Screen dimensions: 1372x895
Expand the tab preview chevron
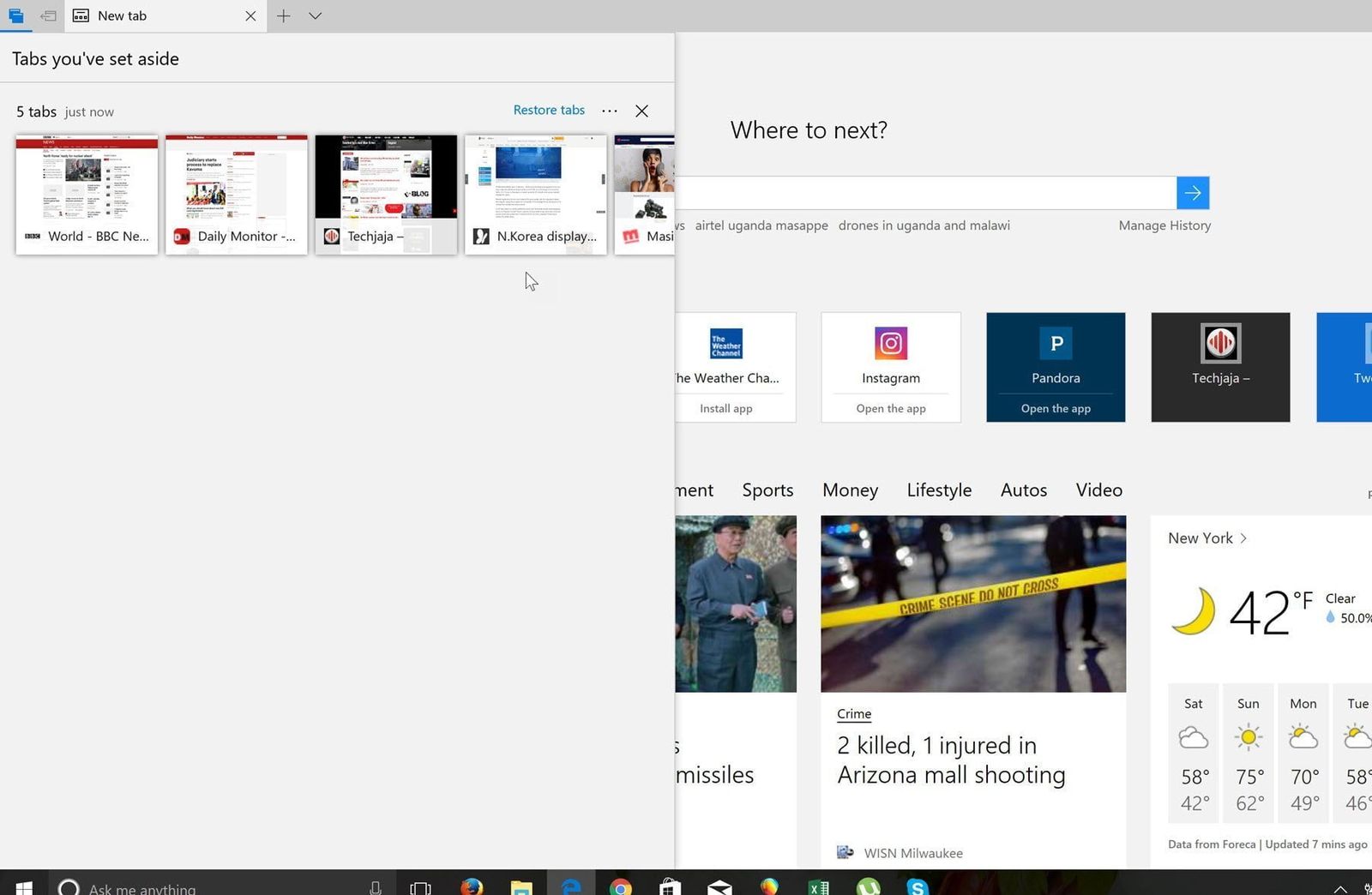pyautogui.click(x=315, y=15)
